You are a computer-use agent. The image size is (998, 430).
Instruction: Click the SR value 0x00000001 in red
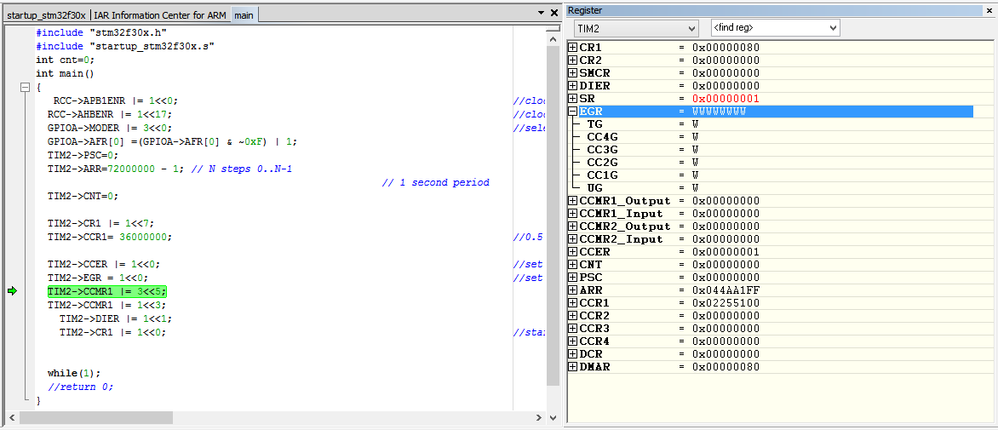[726, 99]
